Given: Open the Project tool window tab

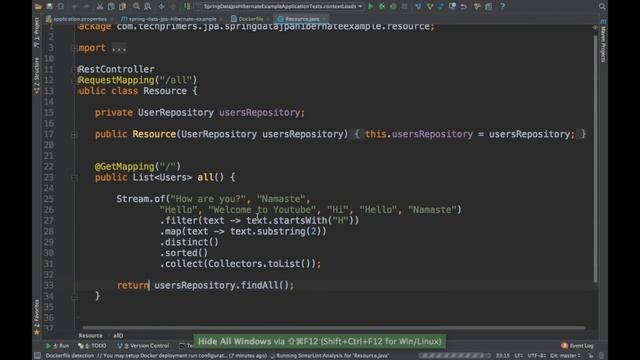Looking at the screenshot, I should coord(37,33).
